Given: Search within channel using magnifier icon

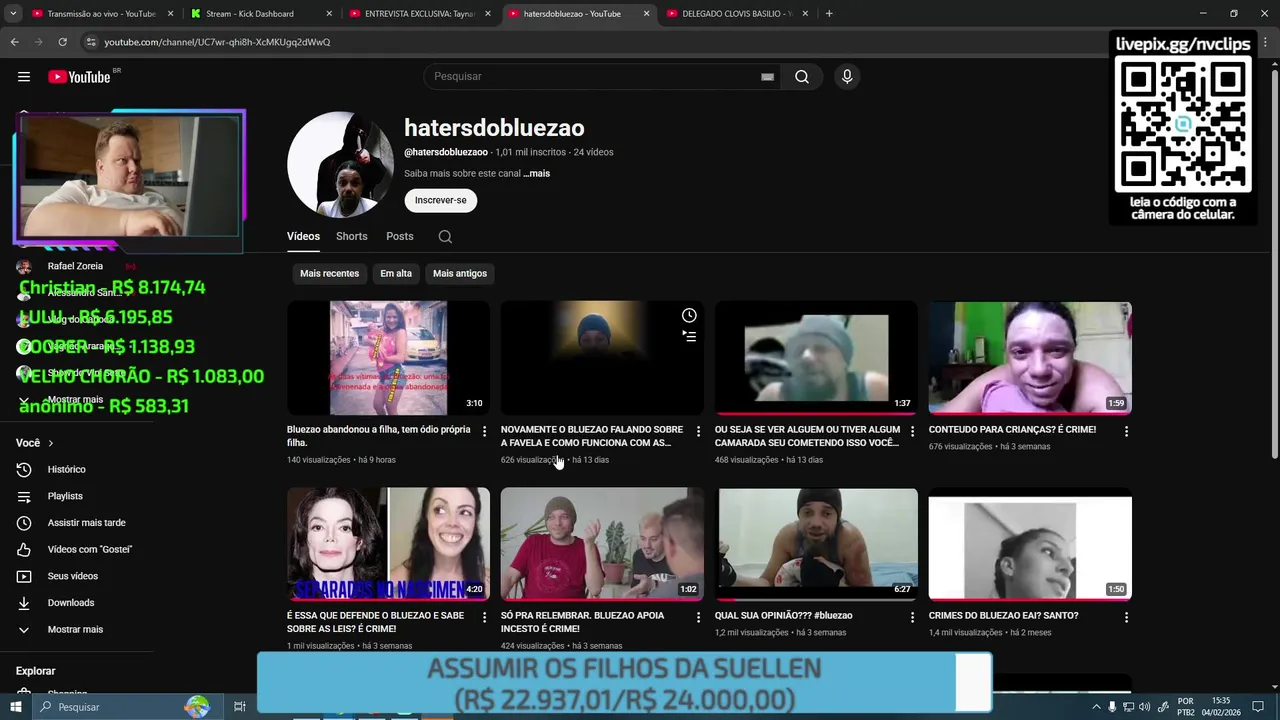Looking at the screenshot, I should coord(445,237).
